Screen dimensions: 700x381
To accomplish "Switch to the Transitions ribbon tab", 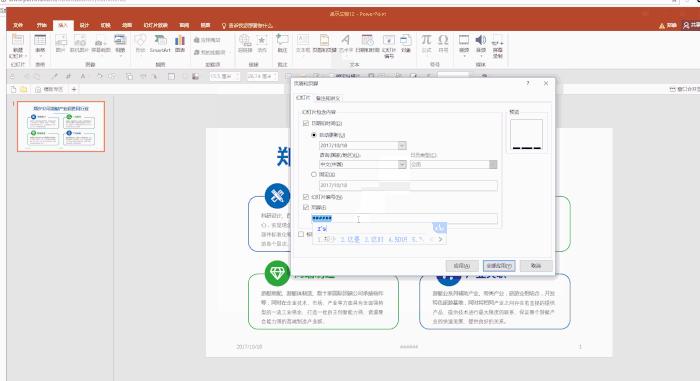I will (x=105, y=25).
